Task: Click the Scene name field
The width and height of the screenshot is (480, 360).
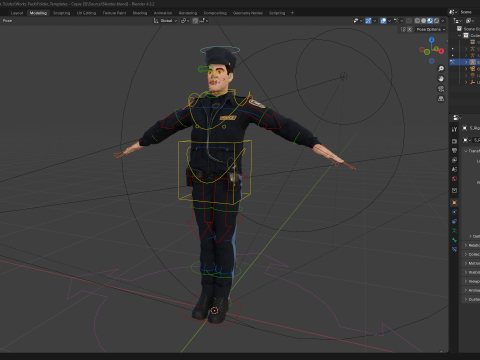Action: (x=470, y=12)
